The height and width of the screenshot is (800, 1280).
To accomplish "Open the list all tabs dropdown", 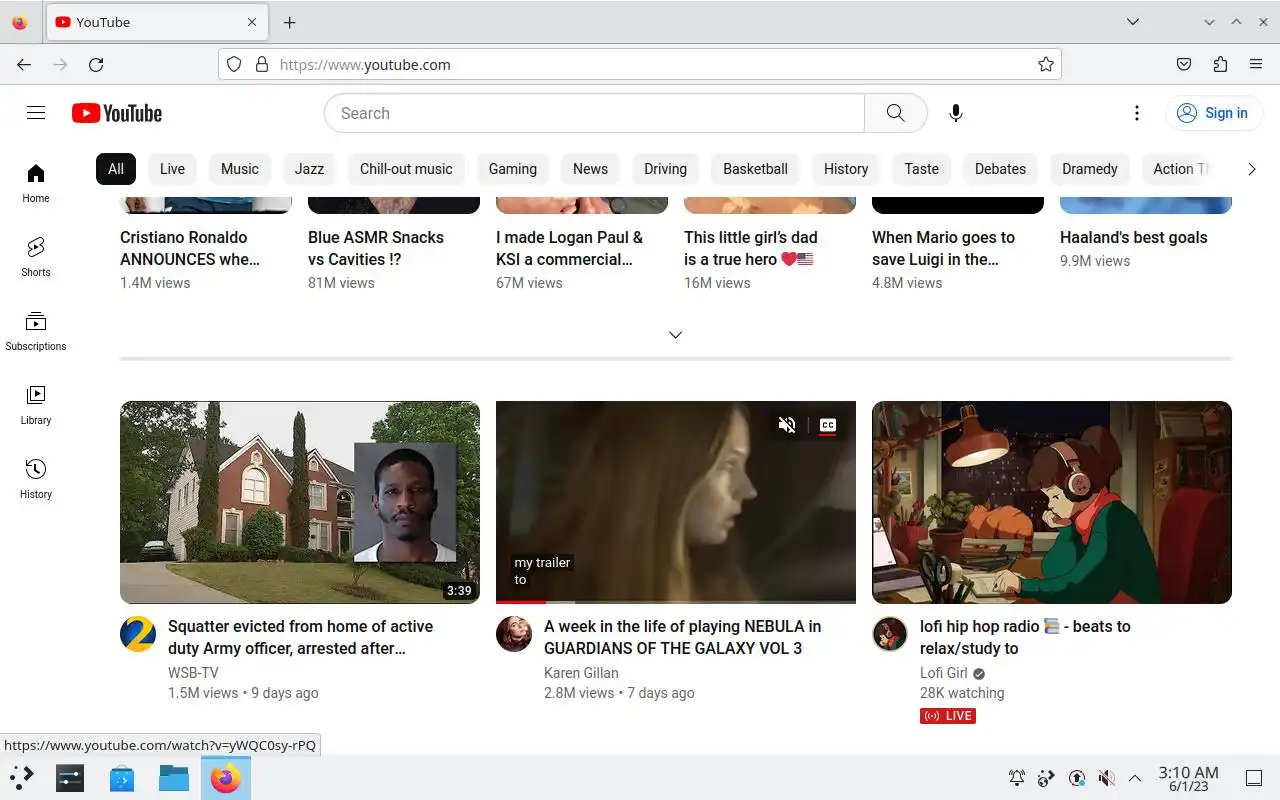I will pos(1133,22).
